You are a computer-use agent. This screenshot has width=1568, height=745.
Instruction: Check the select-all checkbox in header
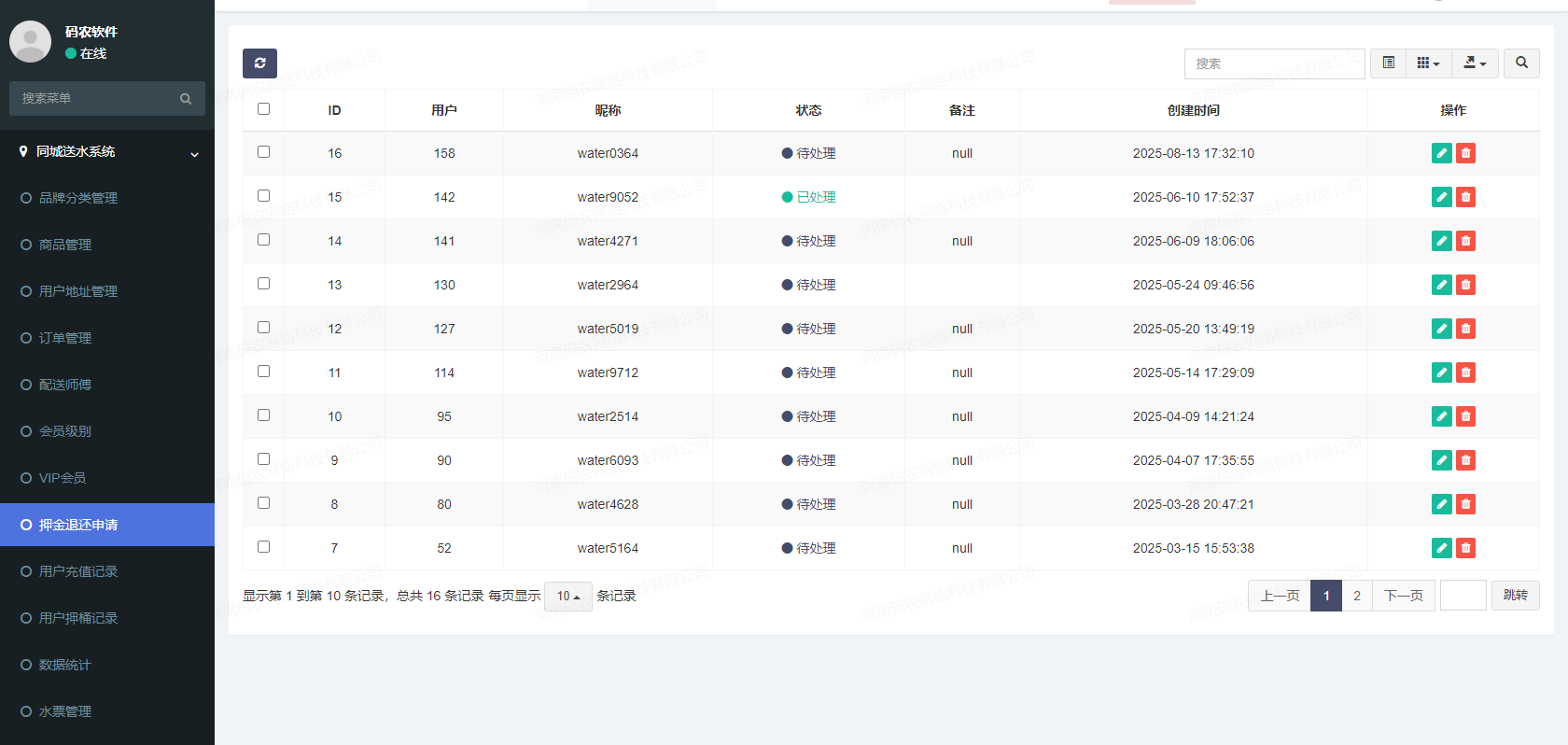click(263, 109)
